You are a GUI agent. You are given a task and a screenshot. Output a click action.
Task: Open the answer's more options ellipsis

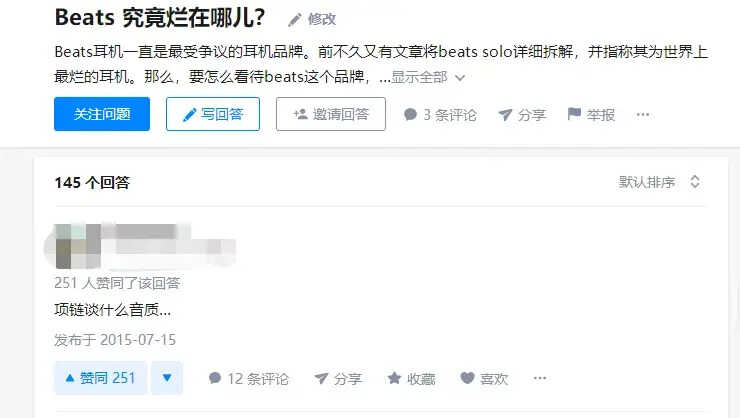540,378
